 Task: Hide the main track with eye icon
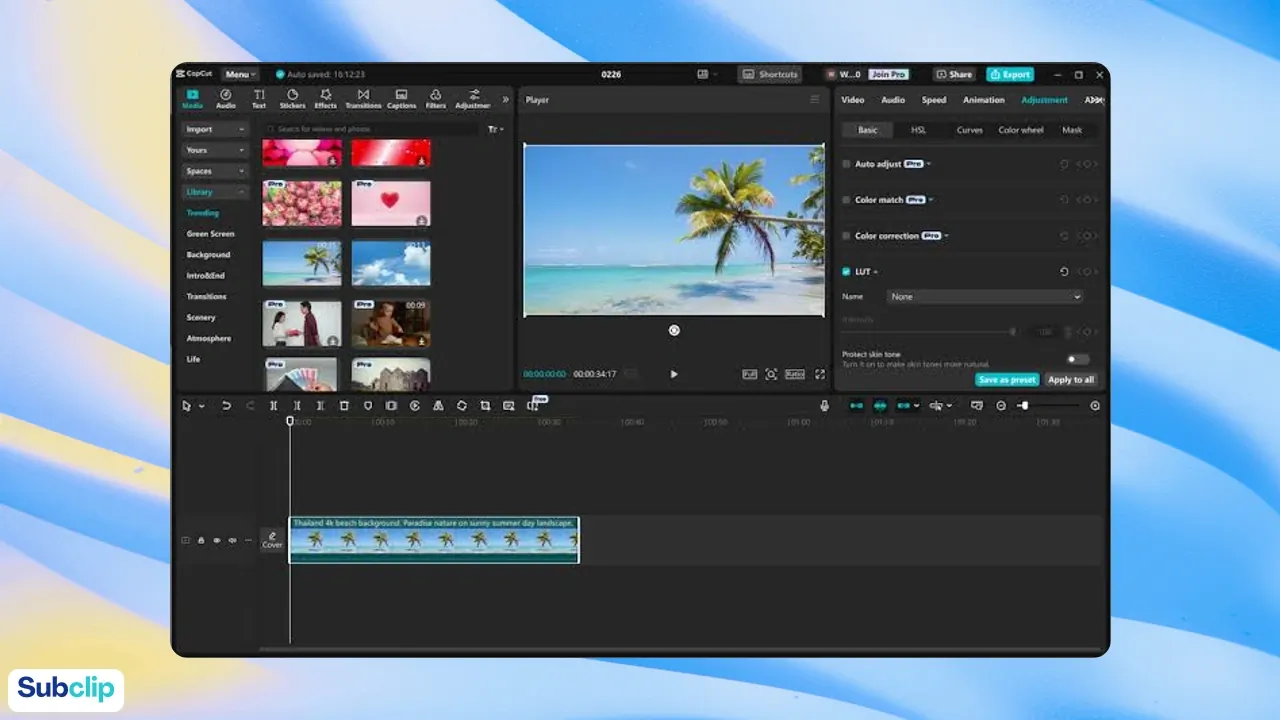pos(217,540)
